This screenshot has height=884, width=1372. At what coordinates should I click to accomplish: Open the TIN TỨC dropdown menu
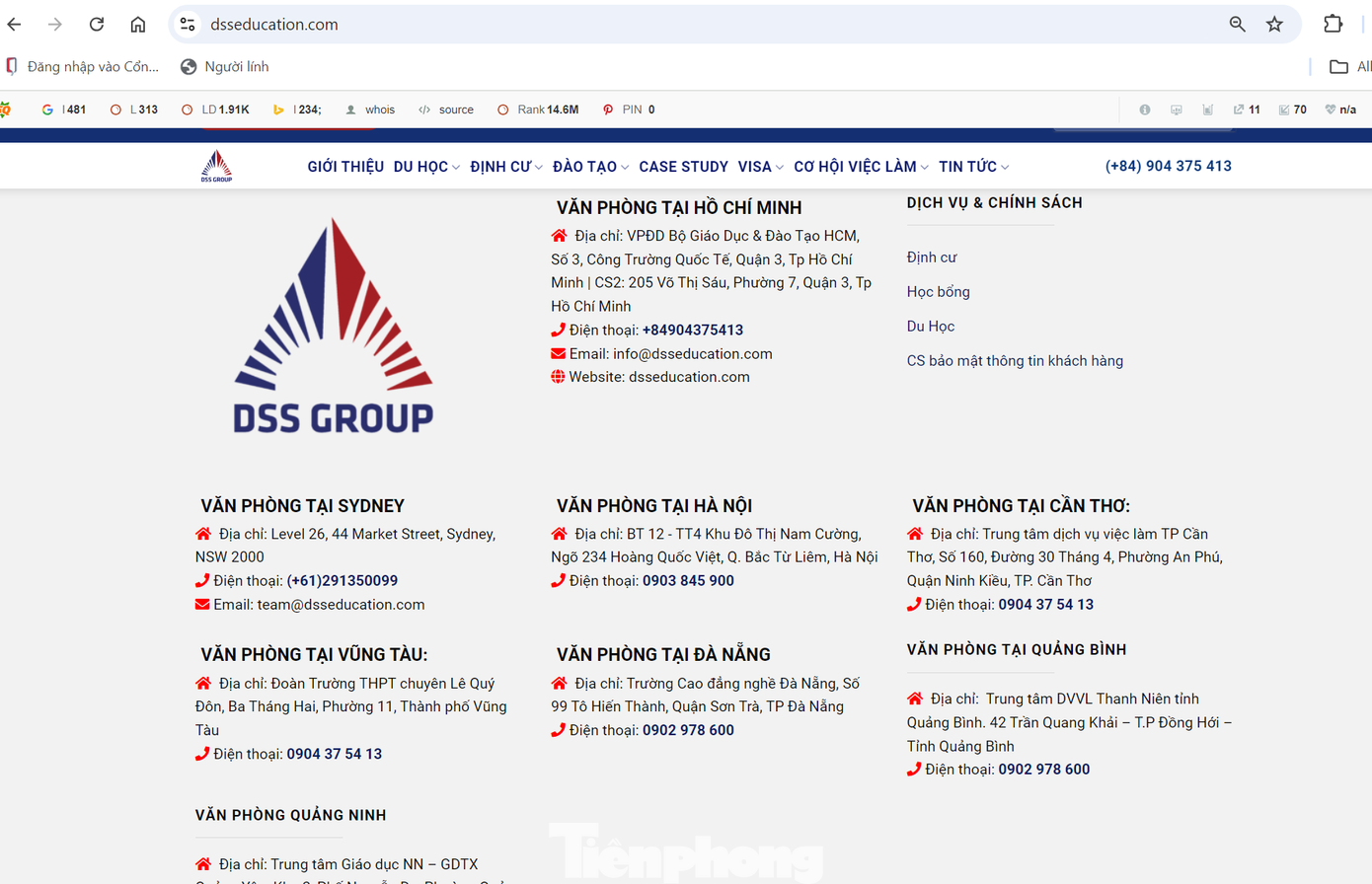click(x=973, y=167)
